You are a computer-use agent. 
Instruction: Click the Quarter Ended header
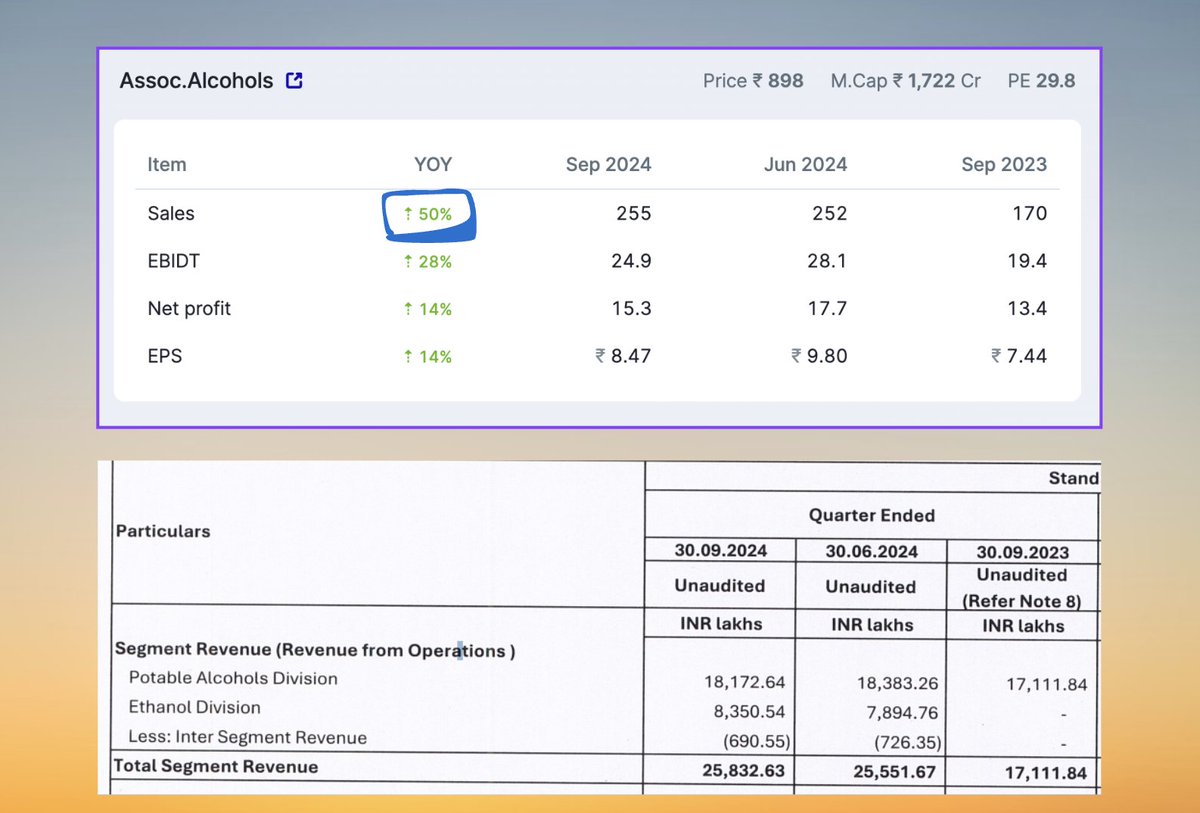[872, 516]
